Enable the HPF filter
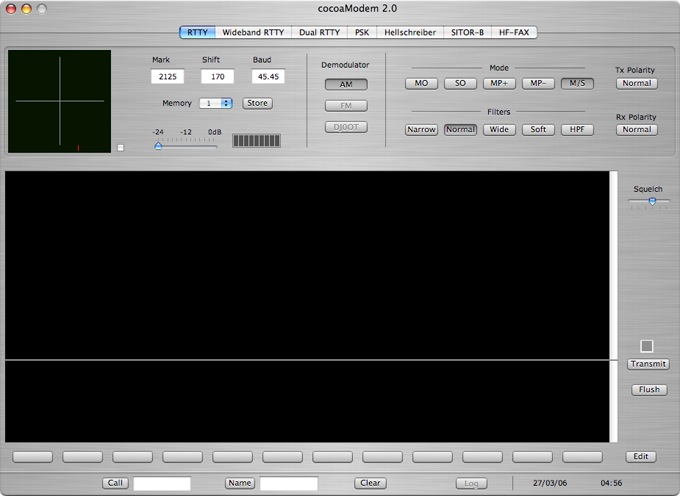Image resolution: width=680 pixels, height=496 pixels. pyautogui.click(x=577, y=130)
